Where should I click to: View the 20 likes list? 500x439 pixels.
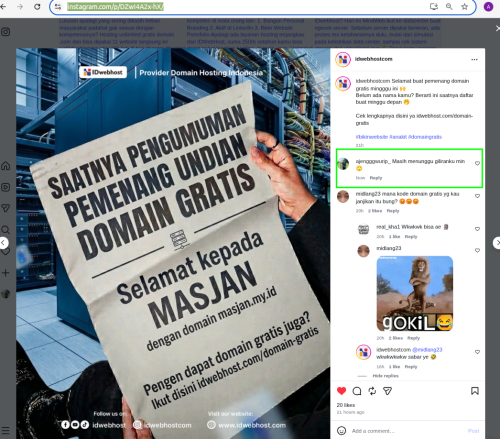346,405
